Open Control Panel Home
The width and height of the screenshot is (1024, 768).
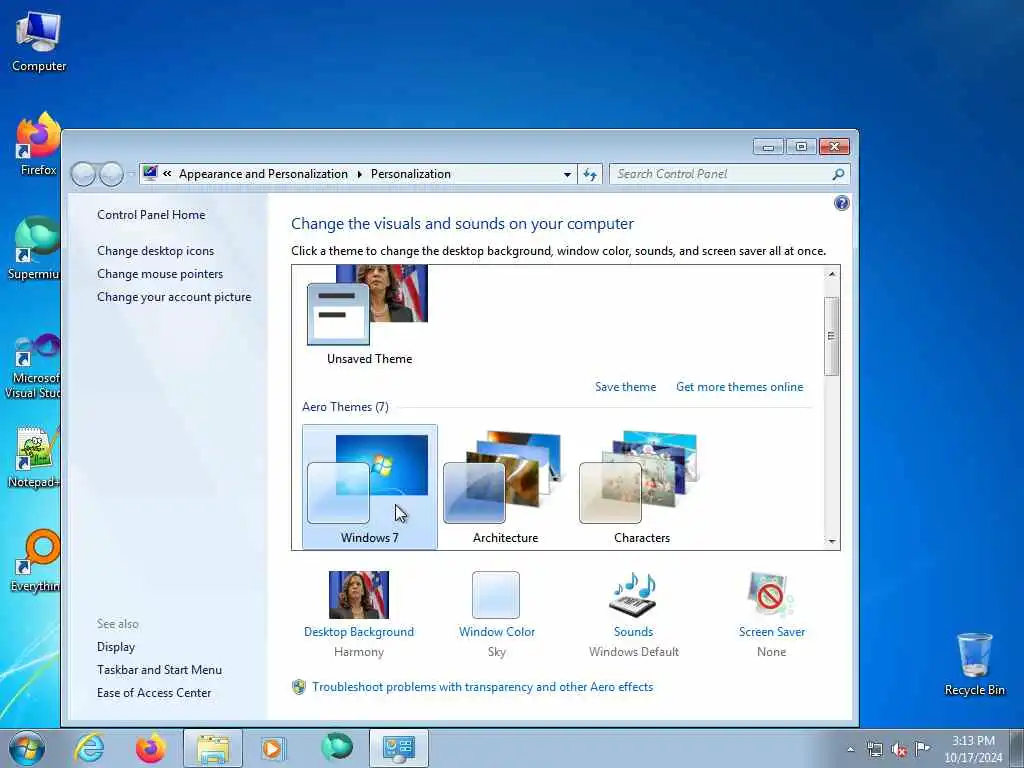(152, 215)
